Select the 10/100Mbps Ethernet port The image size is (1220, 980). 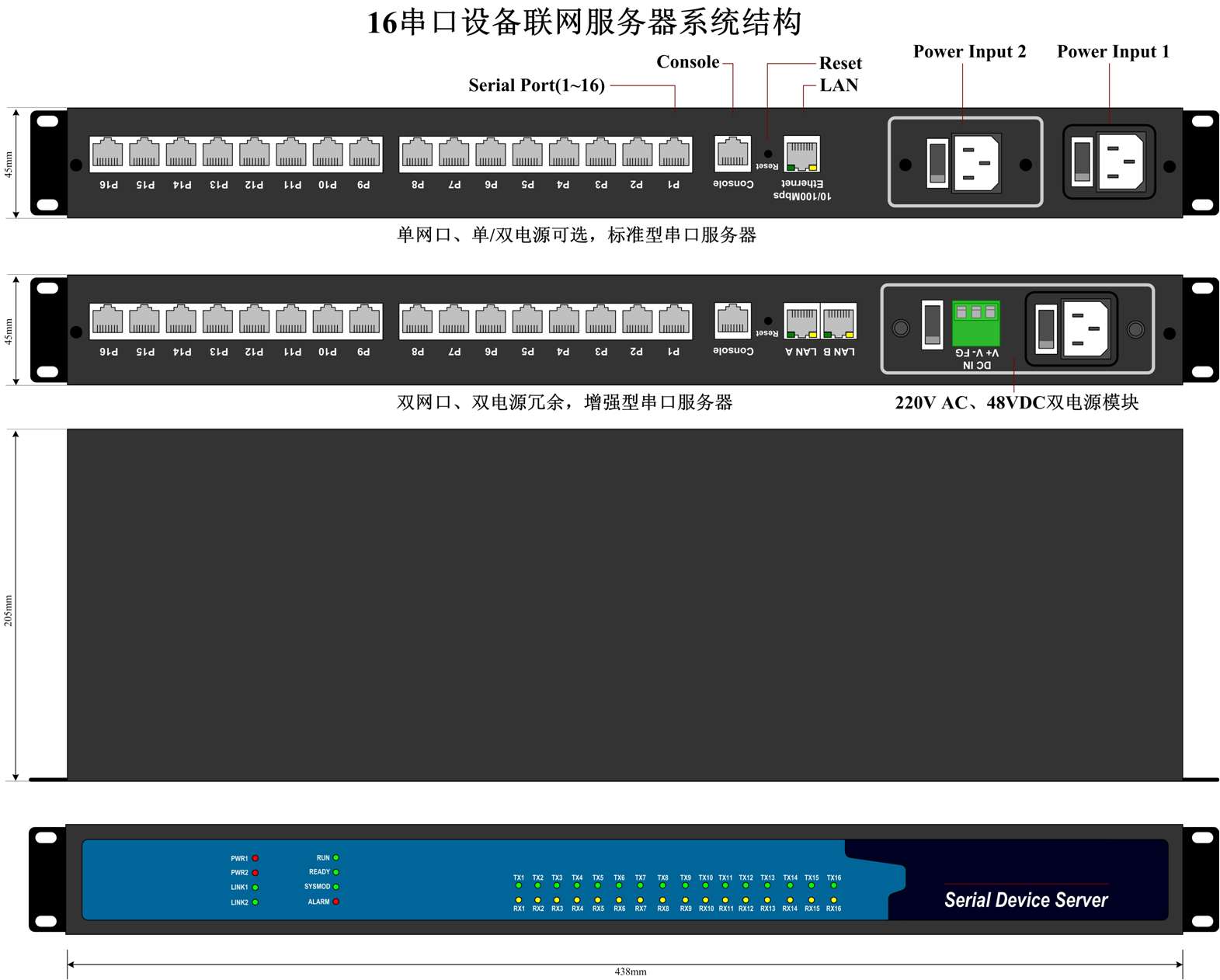(x=801, y=154)
